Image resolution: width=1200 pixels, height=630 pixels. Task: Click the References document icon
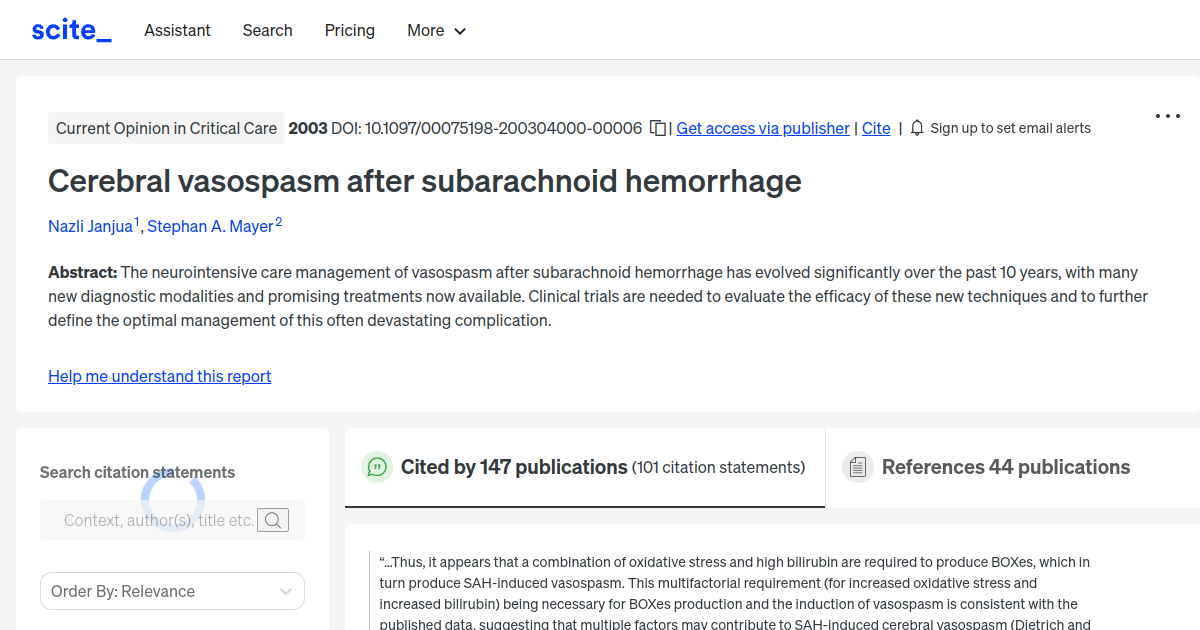pos(858,466)
